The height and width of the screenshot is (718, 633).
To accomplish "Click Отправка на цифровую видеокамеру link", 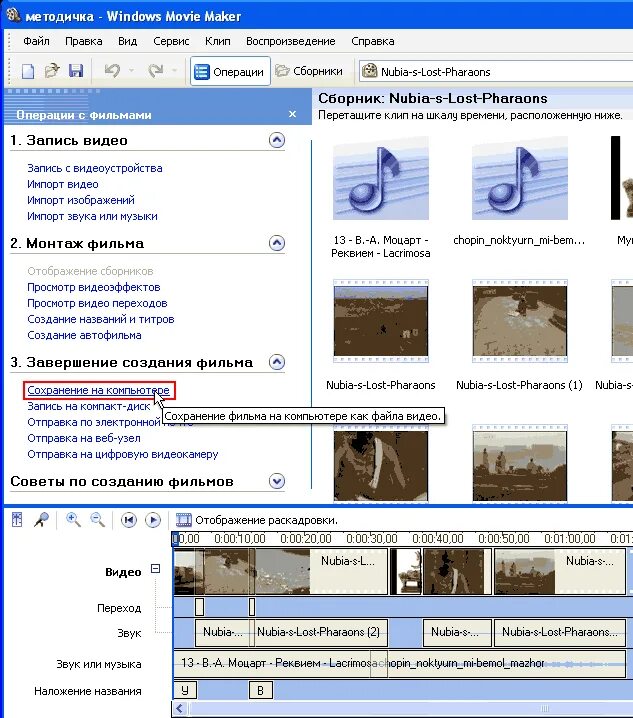I will point(123,454).
